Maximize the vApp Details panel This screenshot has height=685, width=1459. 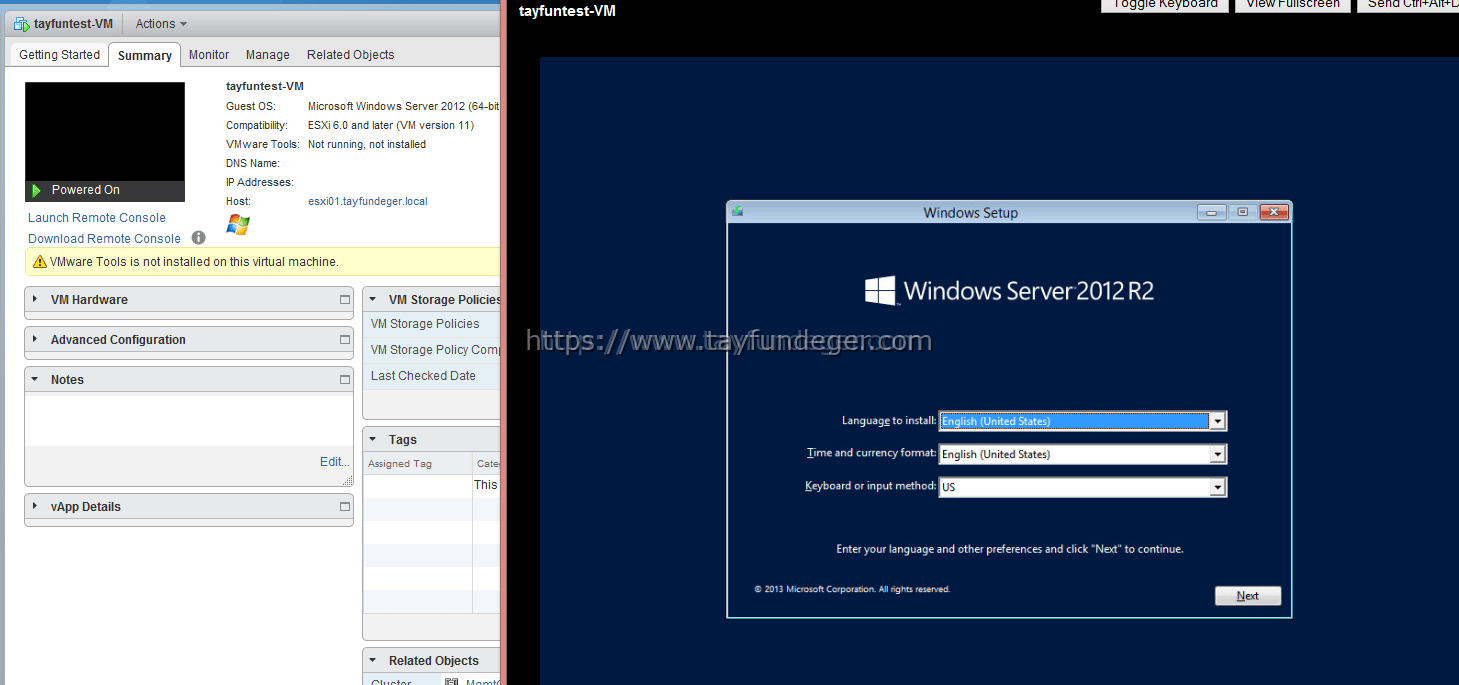tap(345, 506)
